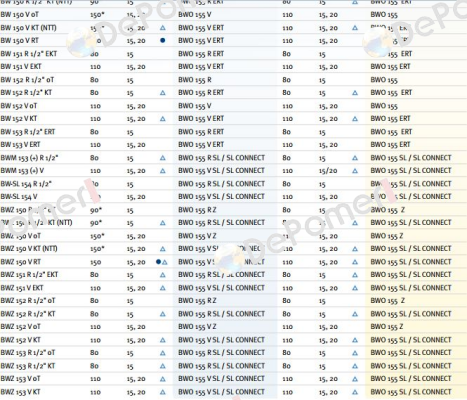Pick first triangle in BWZ 151 R 1/2" EKT row
The image size is (467, 400).
point(163,275)
